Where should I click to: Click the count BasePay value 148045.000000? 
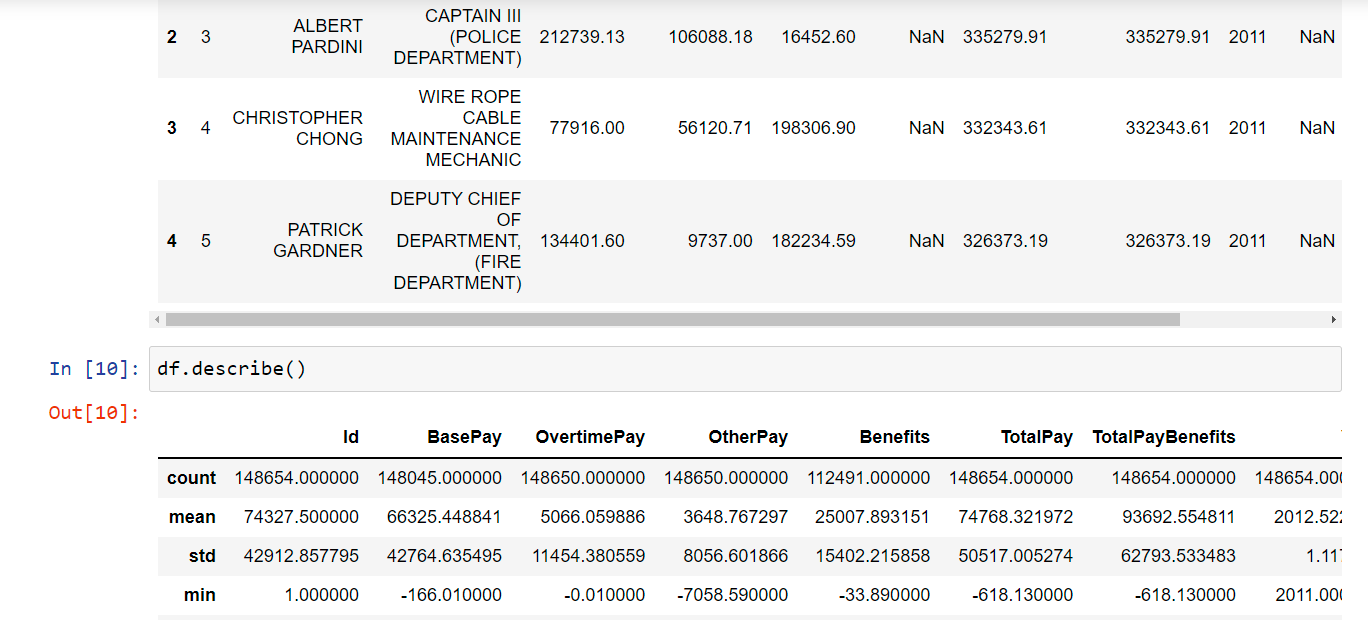440,478
